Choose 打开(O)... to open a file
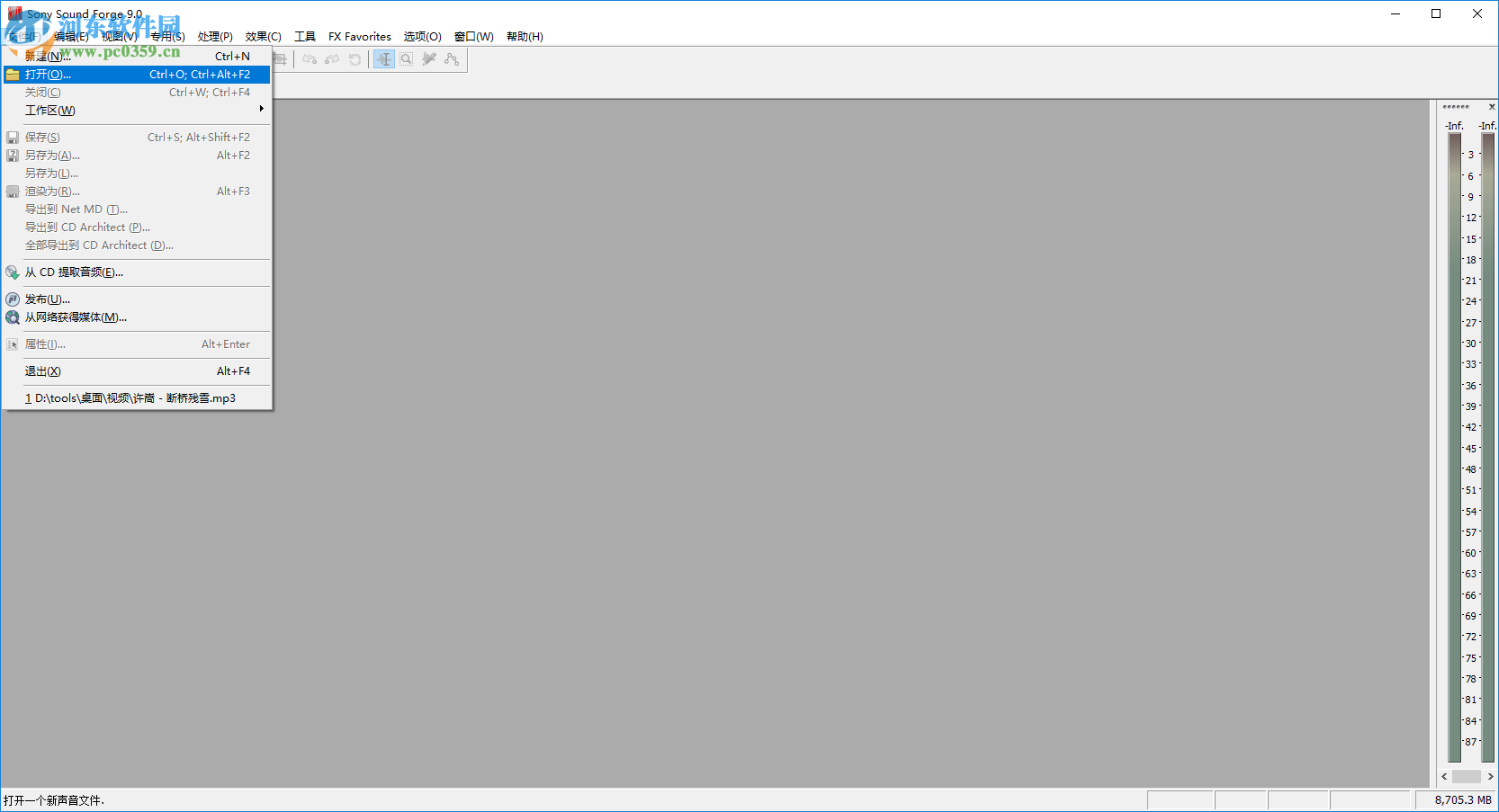This screenshot has height=812, width=1499. [137, 75]
